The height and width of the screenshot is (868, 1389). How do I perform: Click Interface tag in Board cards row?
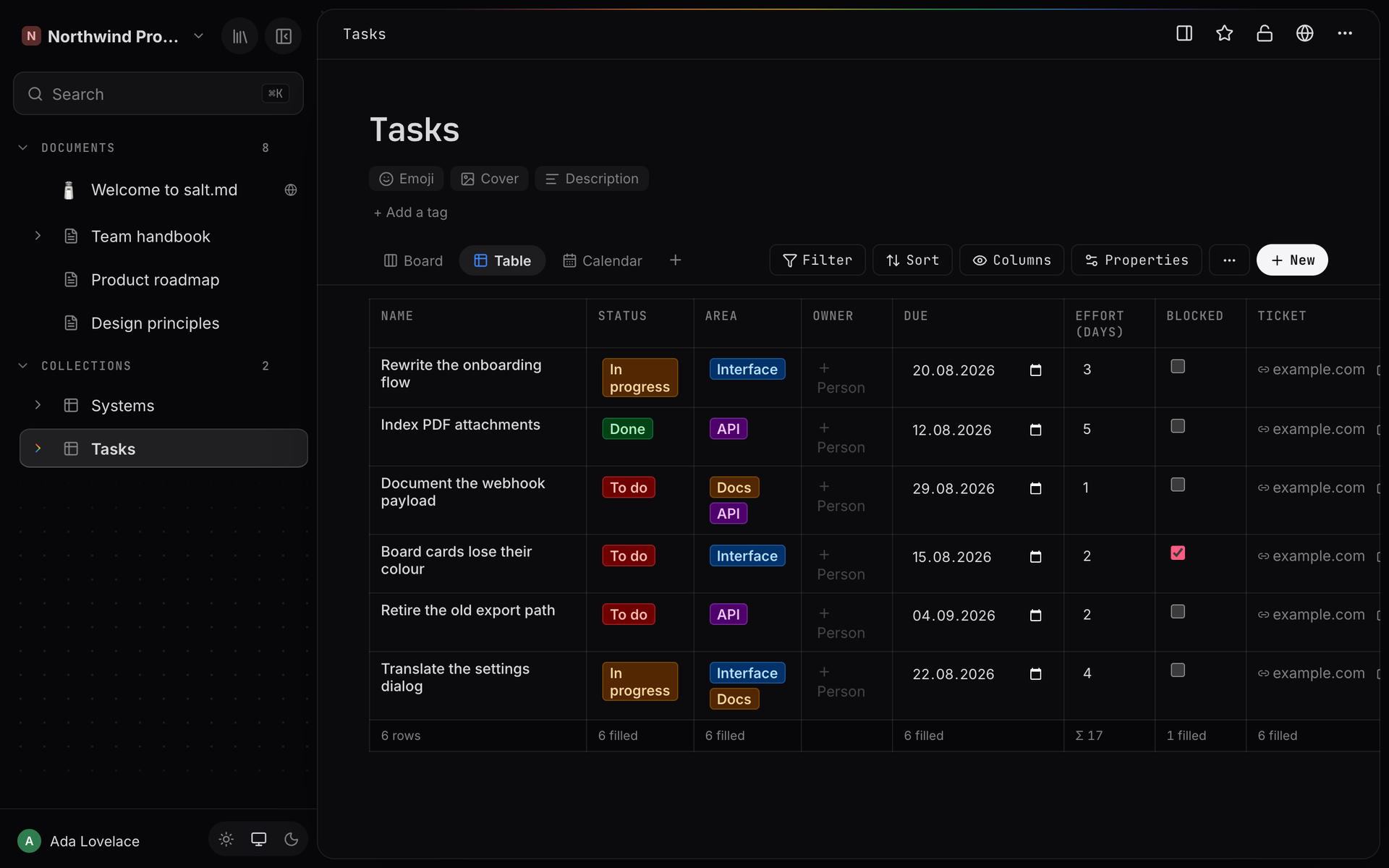(x=747, y=556)
